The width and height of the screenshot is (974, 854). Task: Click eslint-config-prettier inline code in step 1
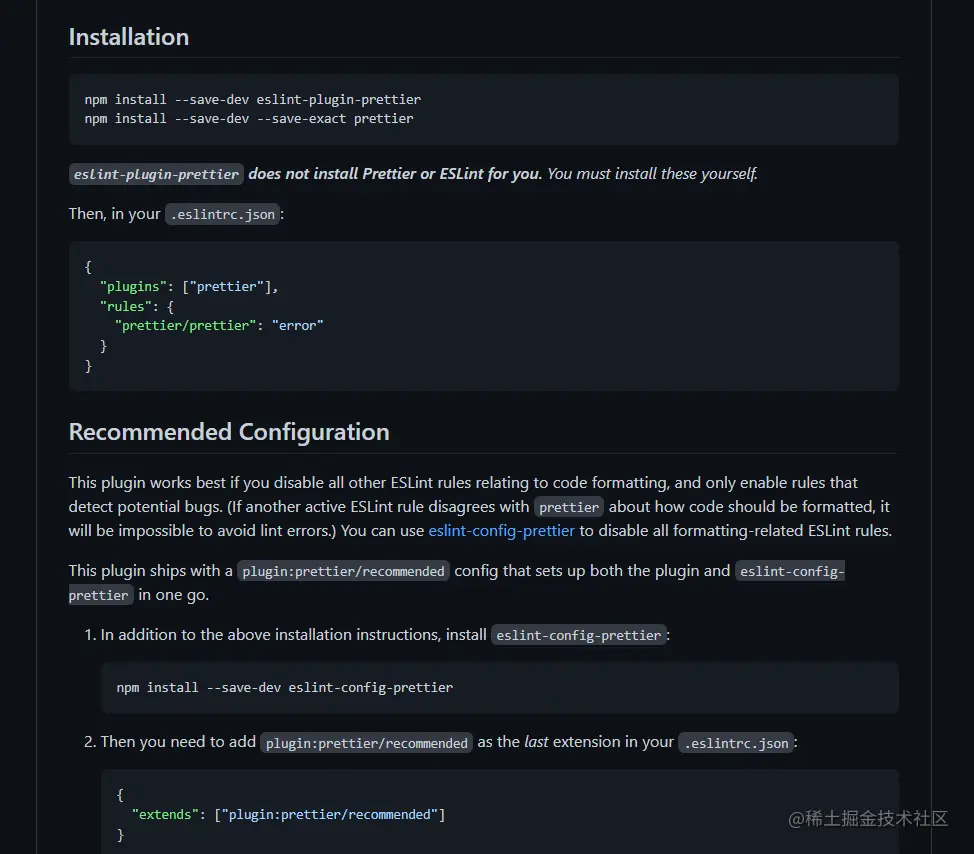click(579, 635)
